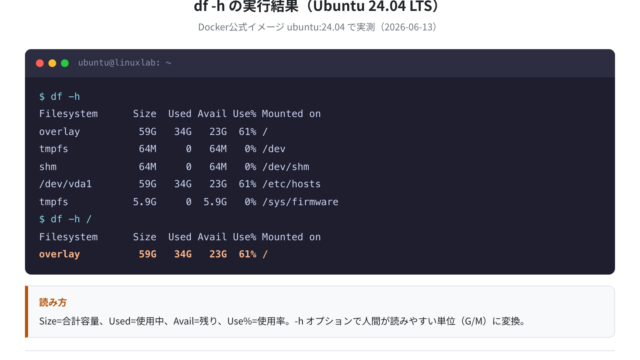The image size is (640, 360).
Task: Click the 'Mounted on' header in first output
Action: pos(291,114)
